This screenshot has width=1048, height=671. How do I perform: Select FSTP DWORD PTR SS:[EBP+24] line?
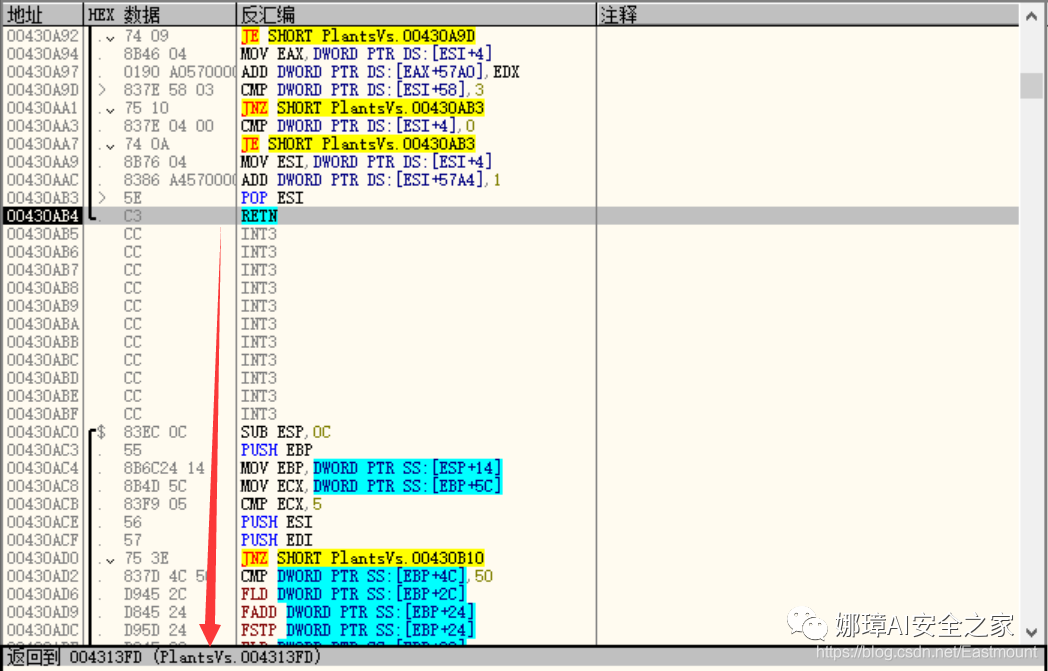(x=358, y=632)
